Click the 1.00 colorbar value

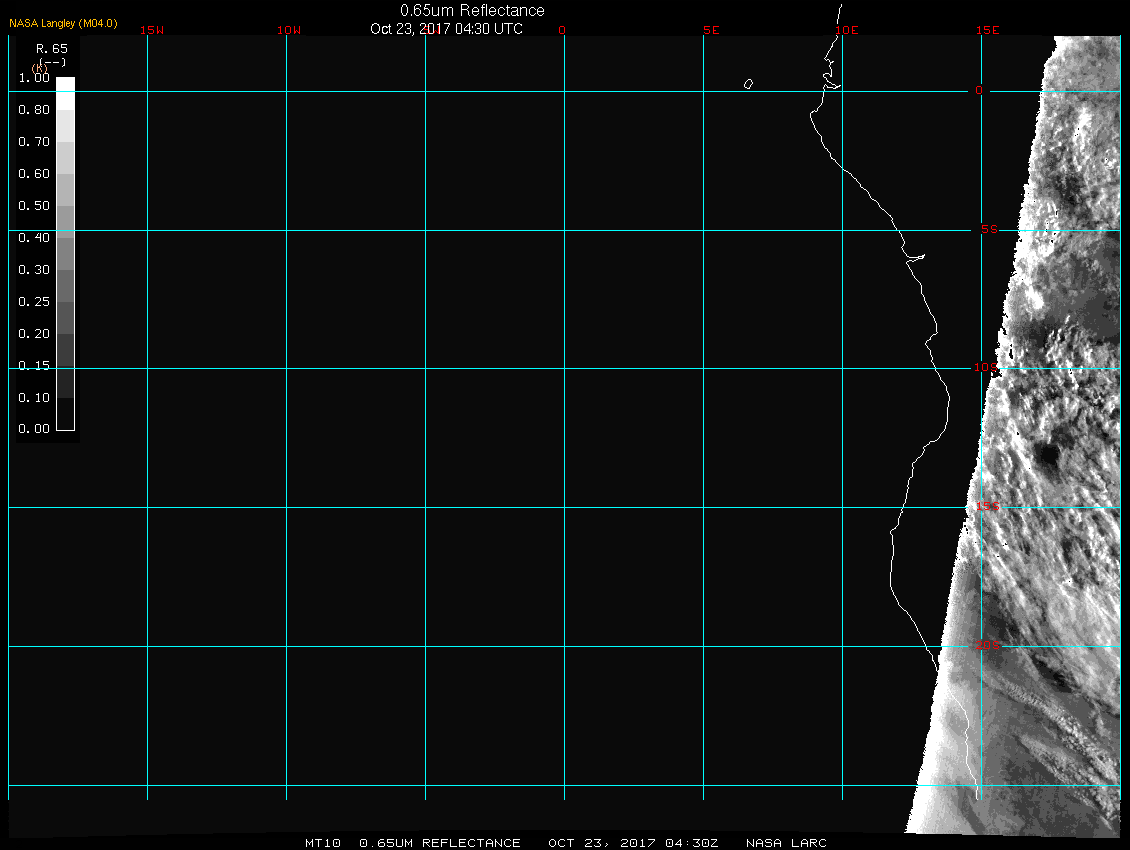click(34, 78)
